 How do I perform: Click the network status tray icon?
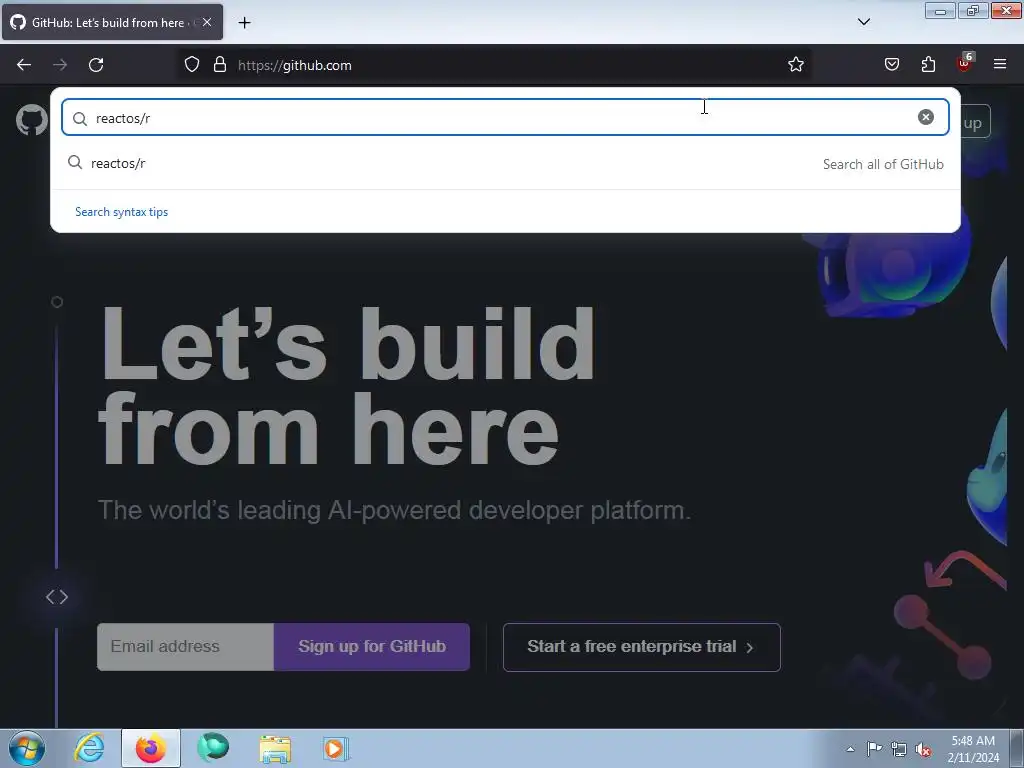(899, 749)
